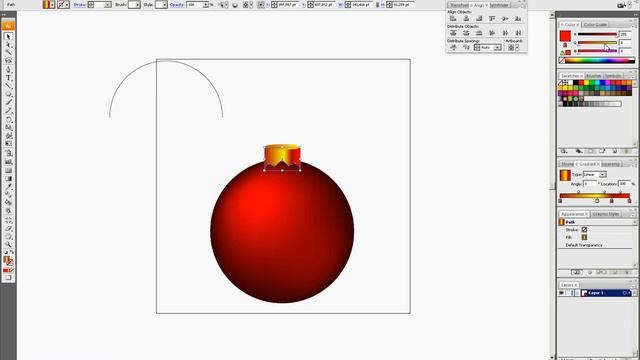Open Adobe Bridge from top-right icon
Viewport: 640px width, 360px height.
pyautogui.click(x=622, y=5)
